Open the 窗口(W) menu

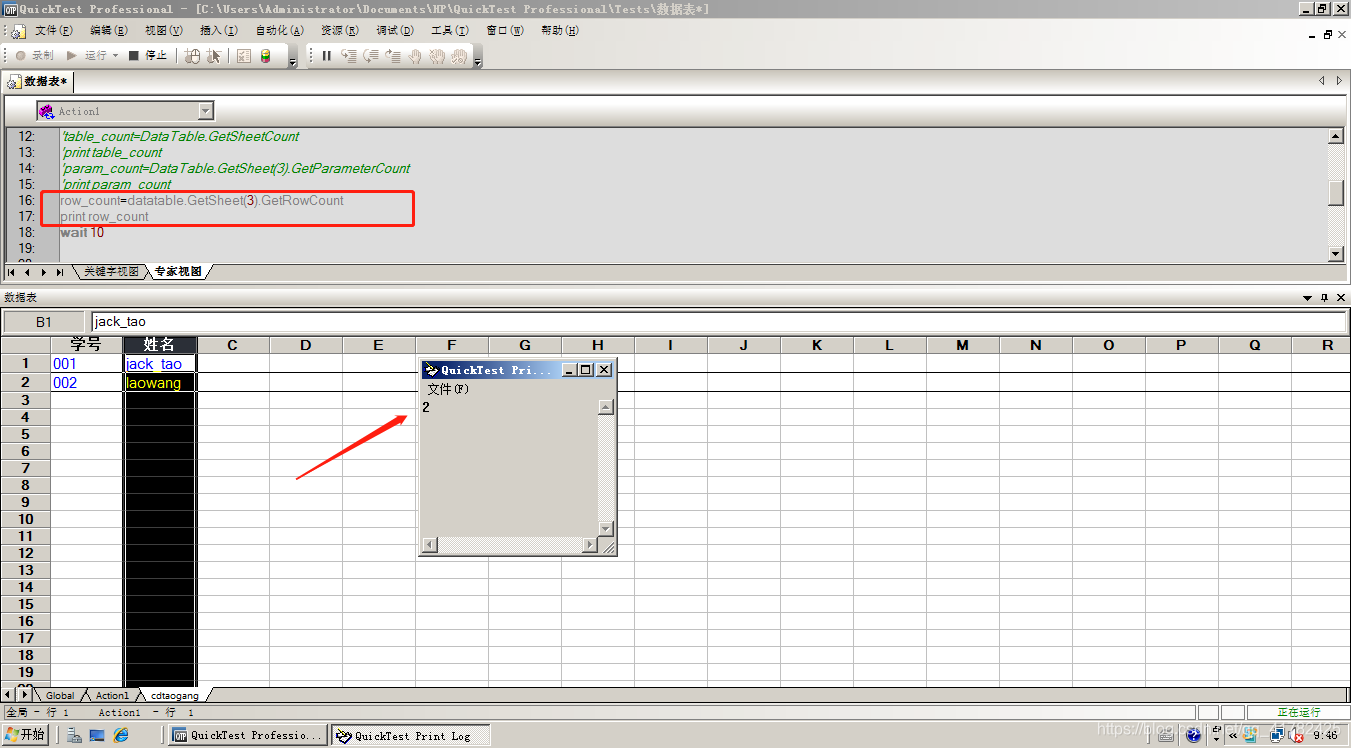(505, 31)
